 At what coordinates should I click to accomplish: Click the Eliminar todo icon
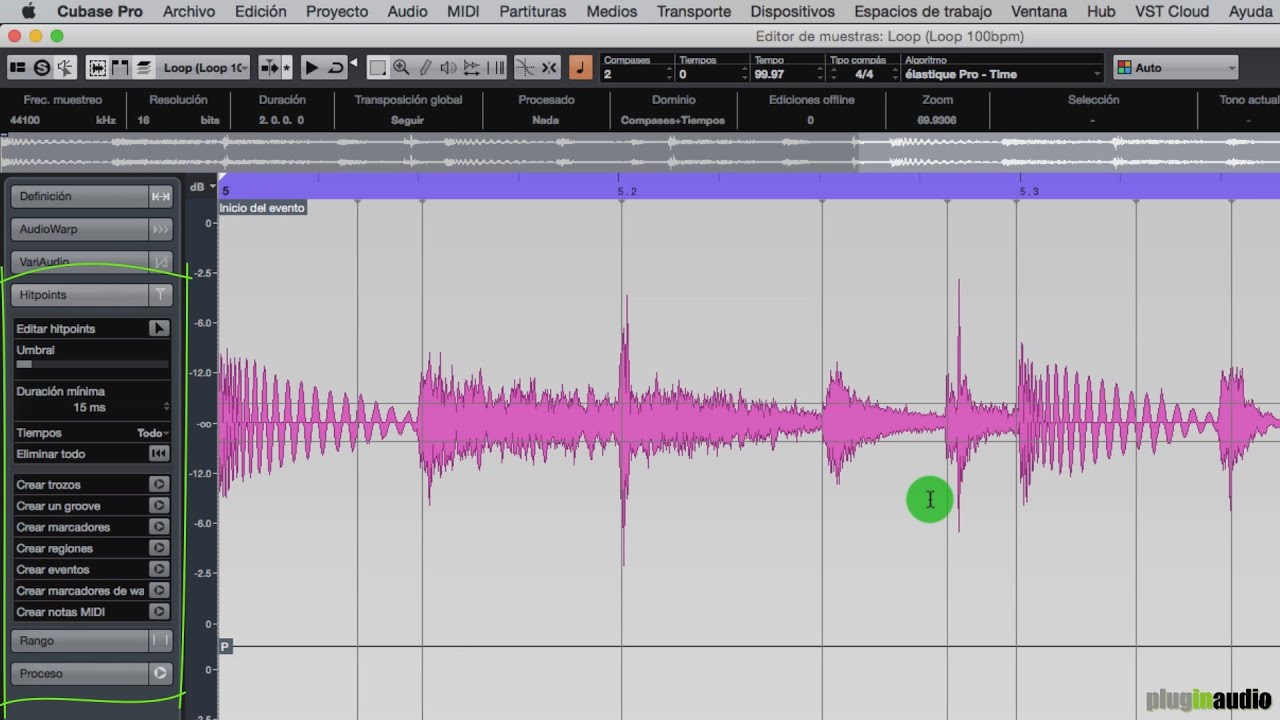pos(159,454)
